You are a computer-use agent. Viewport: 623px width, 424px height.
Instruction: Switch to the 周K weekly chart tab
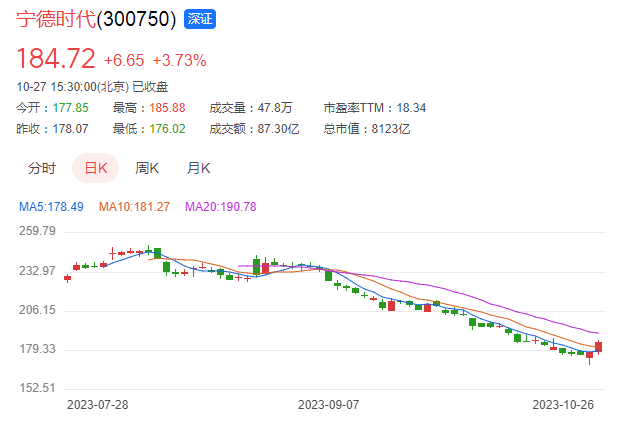tap(147, 168)
